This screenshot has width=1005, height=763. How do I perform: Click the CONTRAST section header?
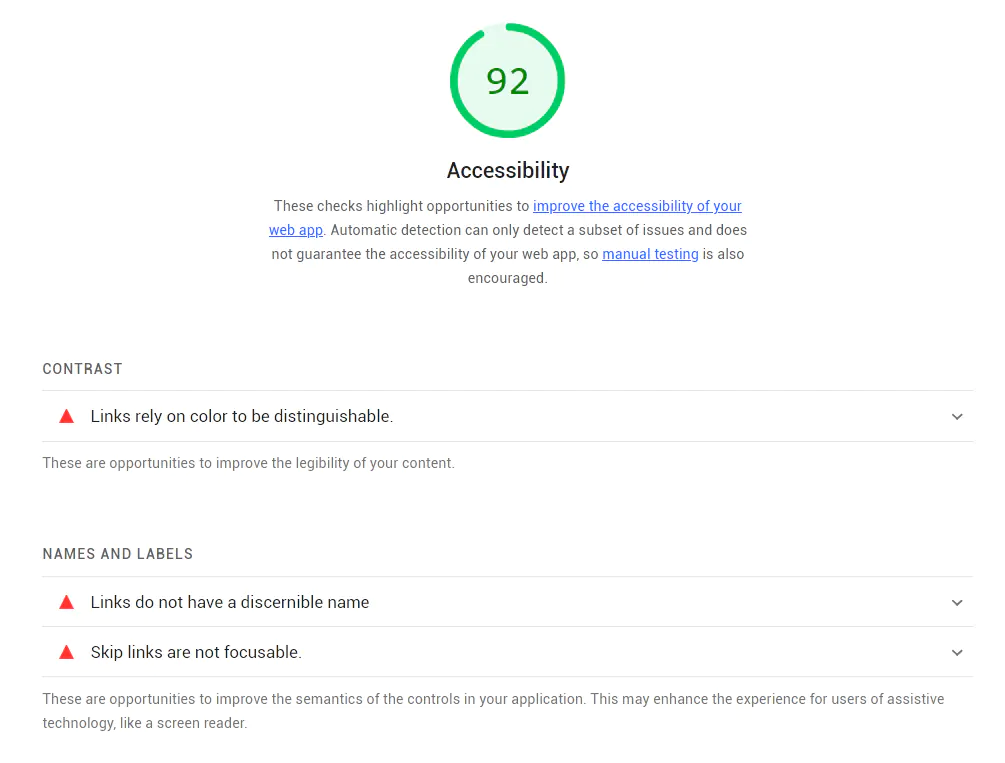82,369
